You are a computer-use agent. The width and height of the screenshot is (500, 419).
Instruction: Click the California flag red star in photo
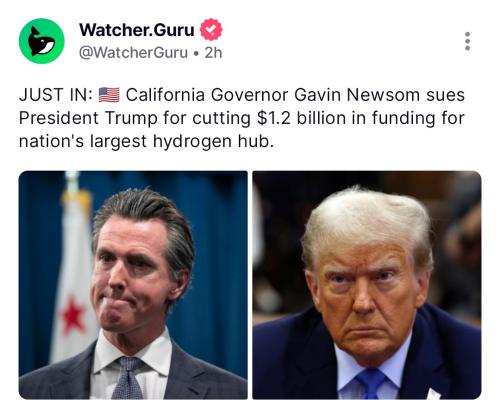point(72,314)
